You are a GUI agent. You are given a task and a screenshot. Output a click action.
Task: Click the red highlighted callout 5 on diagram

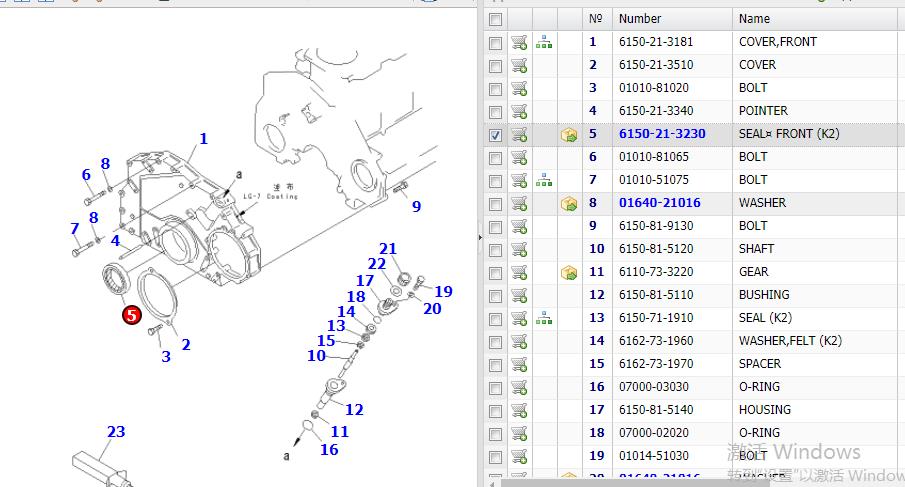[x=132, y=316]
